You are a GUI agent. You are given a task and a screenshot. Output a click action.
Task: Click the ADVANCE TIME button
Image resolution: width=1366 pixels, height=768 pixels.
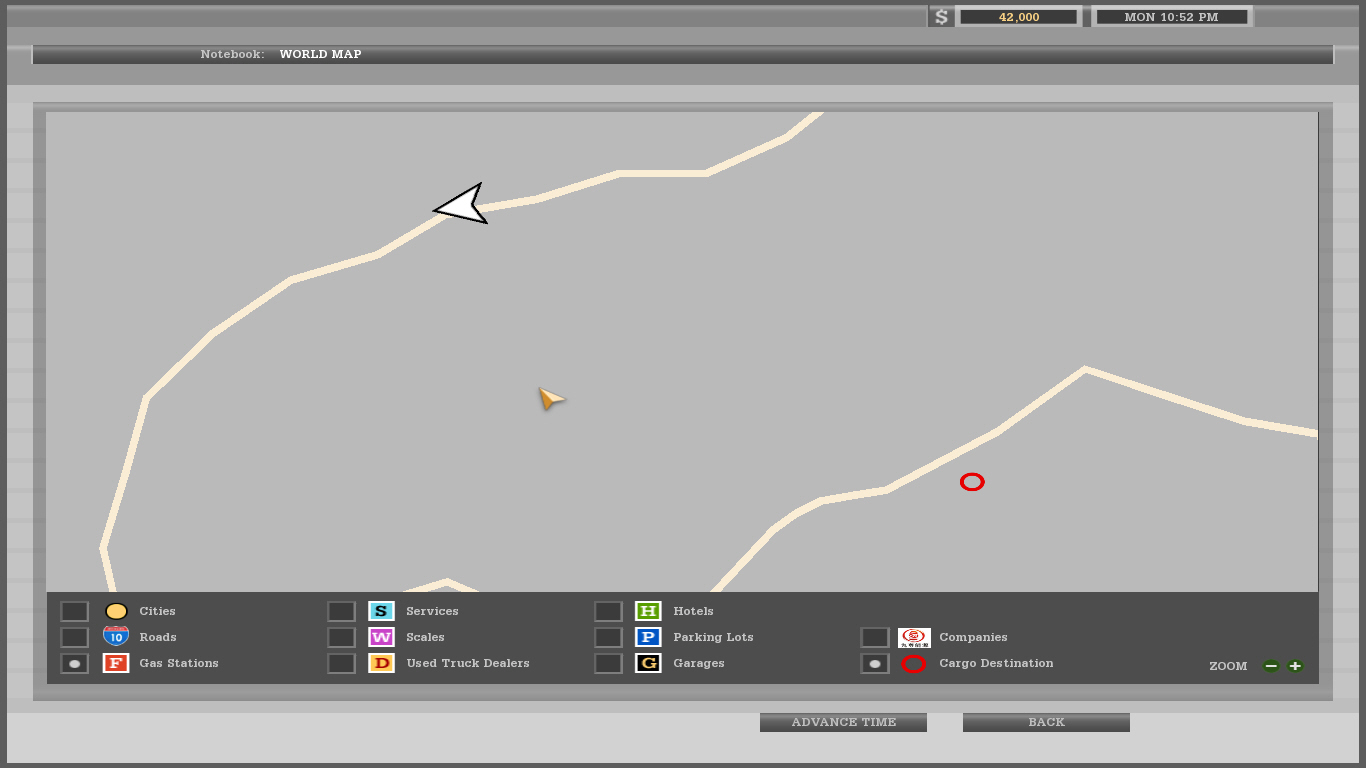coord(843,722)
